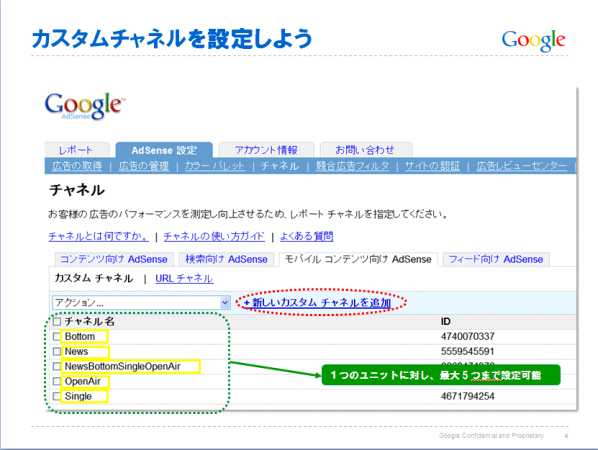The image size is (598, 450).
Task: Open the アクション dropdown
Action: (141, 303)
